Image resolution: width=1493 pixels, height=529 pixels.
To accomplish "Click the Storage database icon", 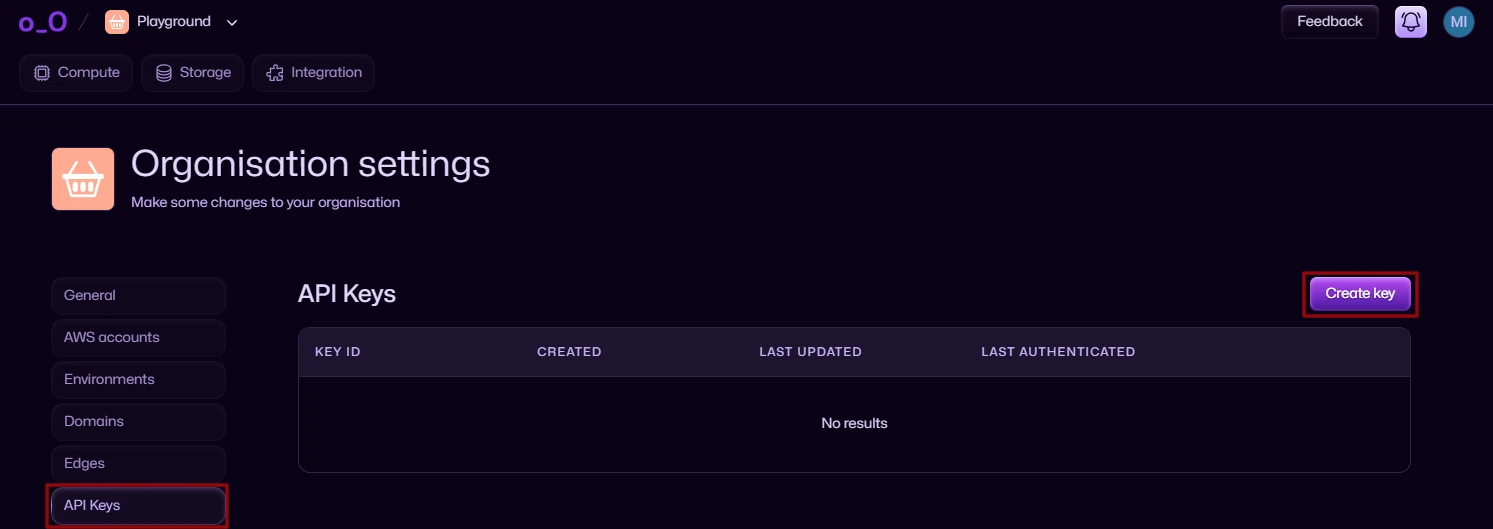I will [164, 73].
